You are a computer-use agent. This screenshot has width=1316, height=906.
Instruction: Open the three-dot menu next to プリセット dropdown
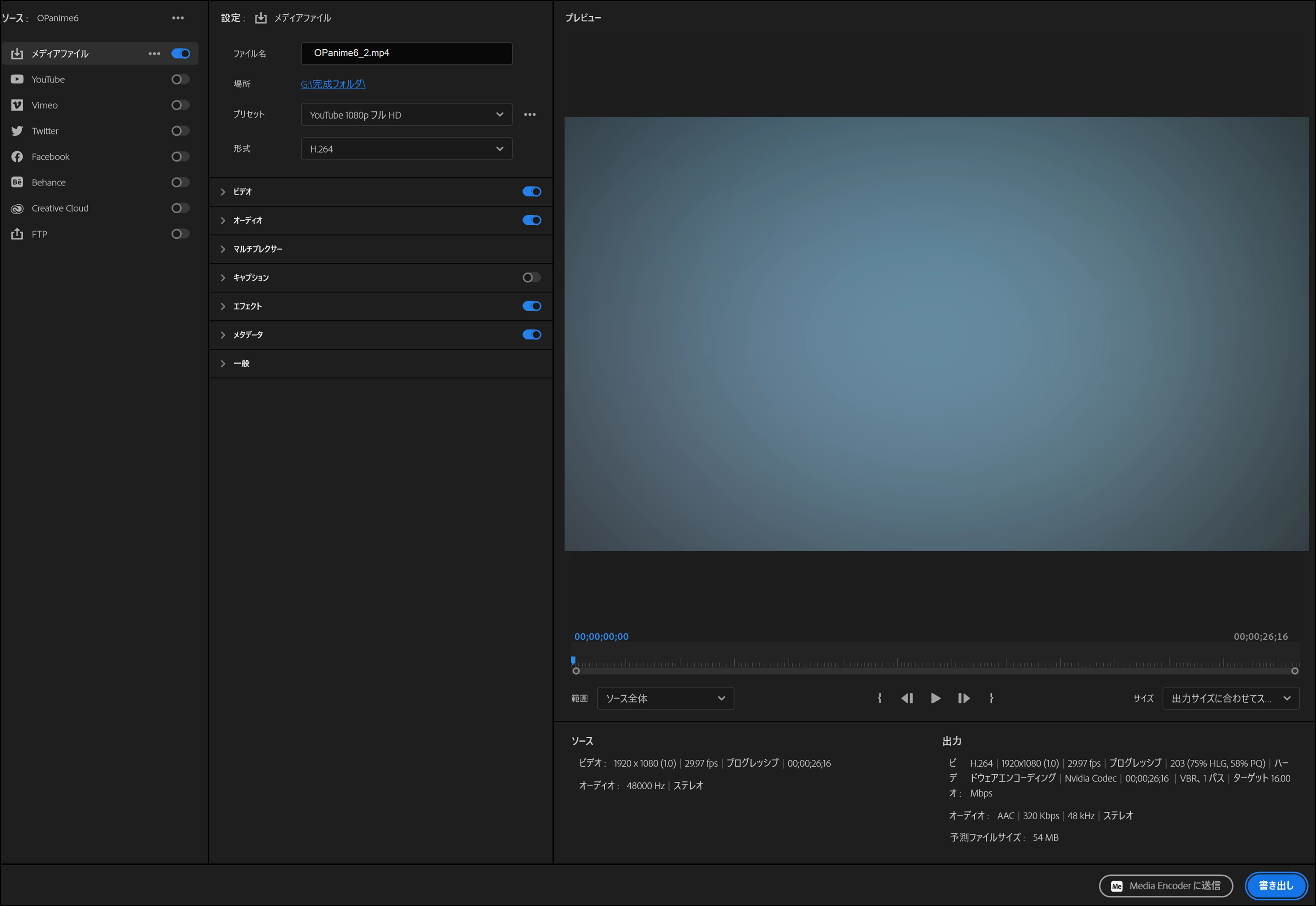530,115
